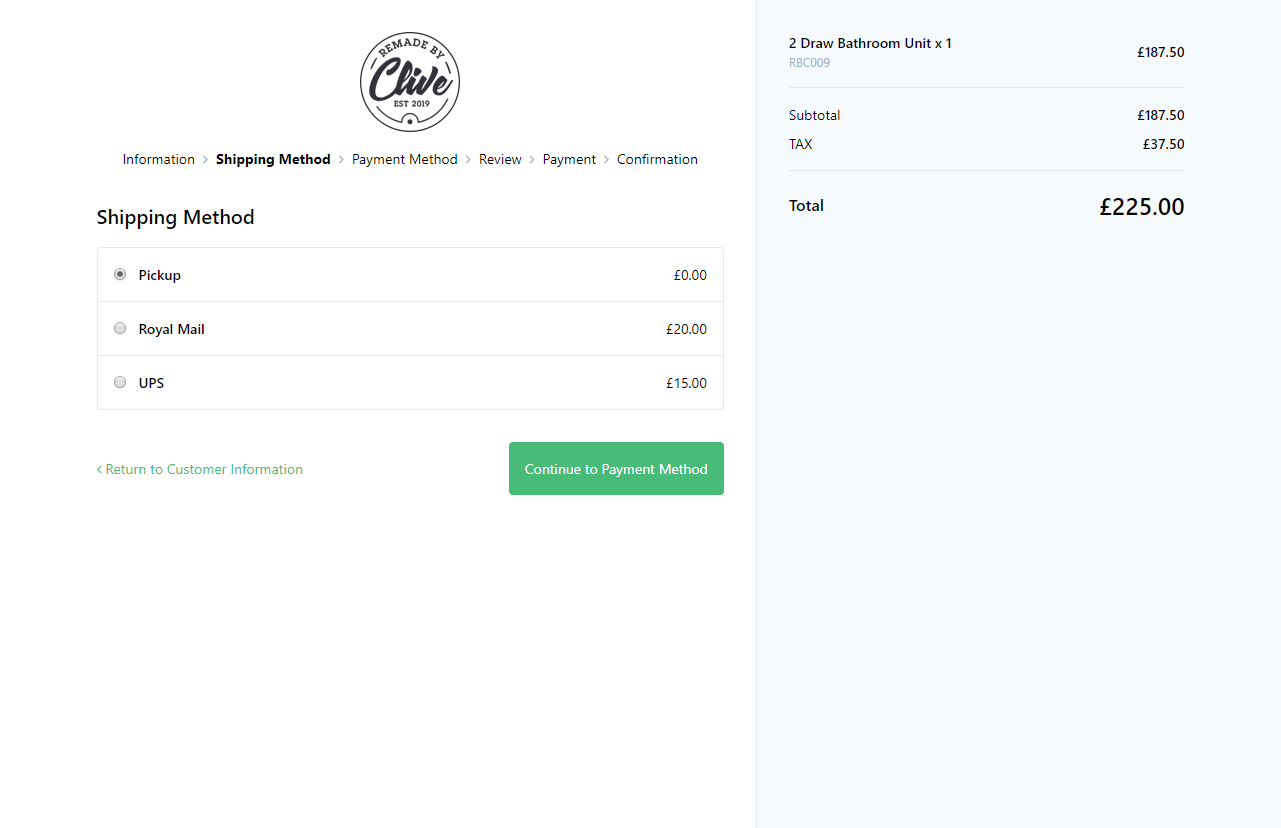Click the UPS £15.00 price
The height and width of the screenshot is (828, 1281).
(686, 383)
